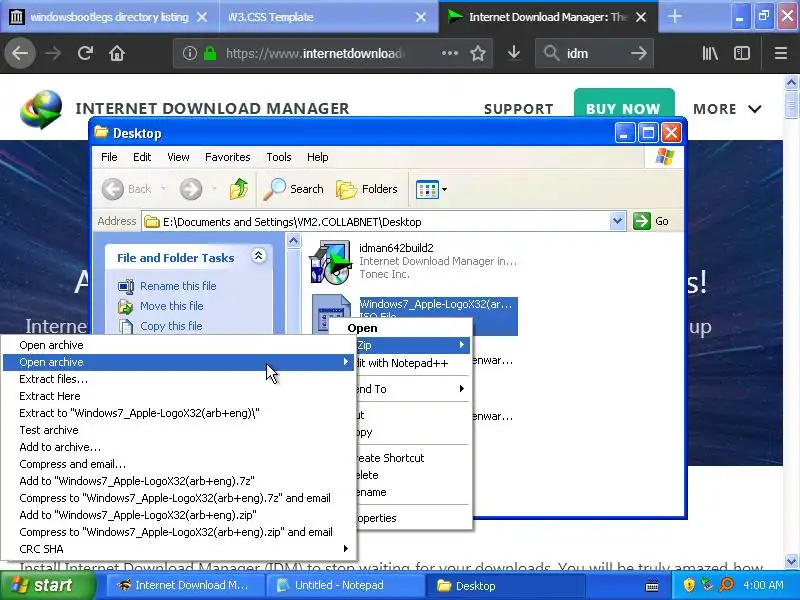Open a new Firefox tab
Screen dimensions: 800x600
click(x=674, y=17)
